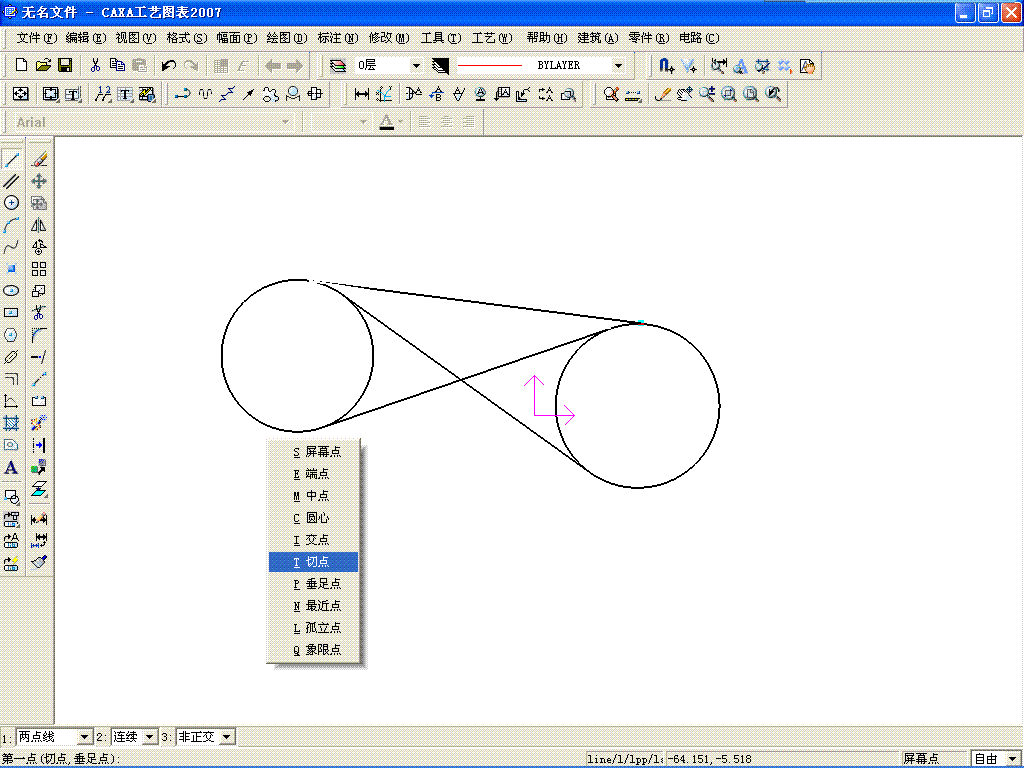Click the pan hand tool

click(684, 95)
